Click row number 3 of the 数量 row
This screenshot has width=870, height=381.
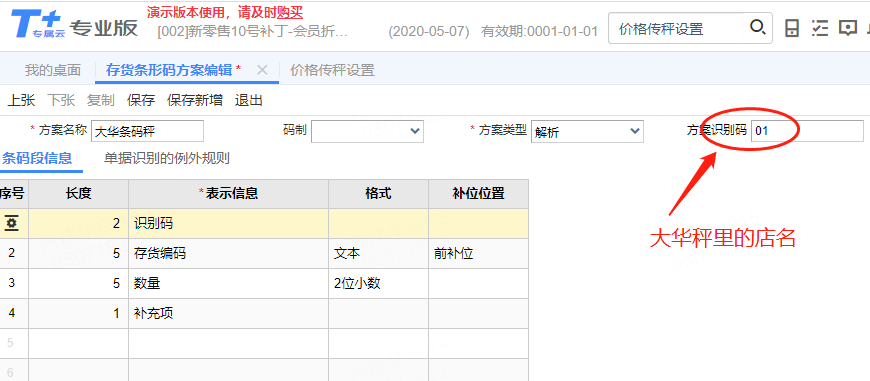point(12,283)
